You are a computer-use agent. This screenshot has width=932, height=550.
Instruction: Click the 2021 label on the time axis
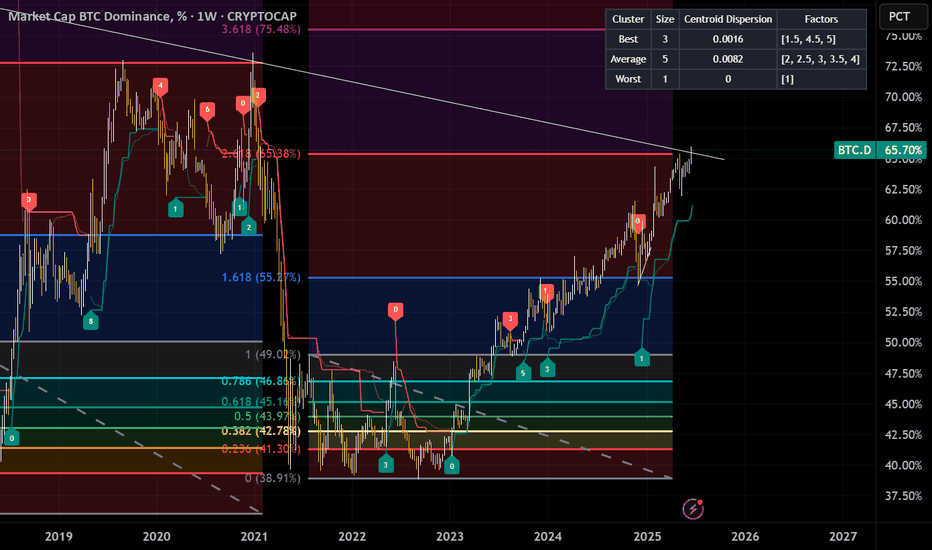click(x=254, y=536)
